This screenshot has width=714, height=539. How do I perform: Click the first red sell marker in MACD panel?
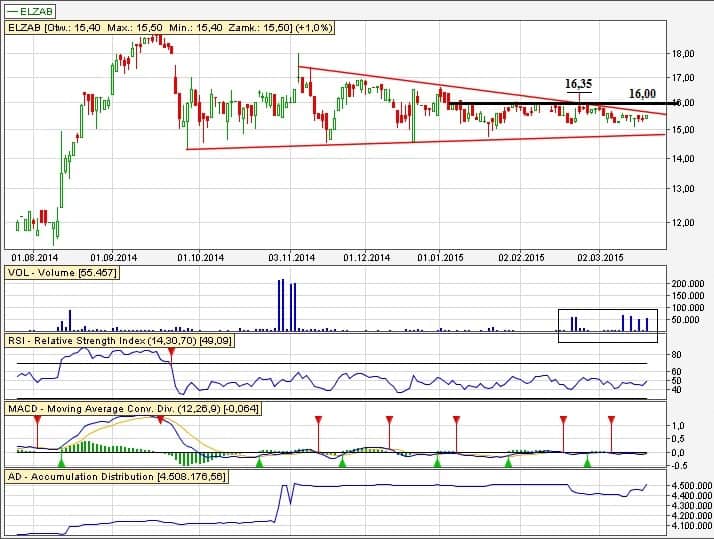point(36,418)
